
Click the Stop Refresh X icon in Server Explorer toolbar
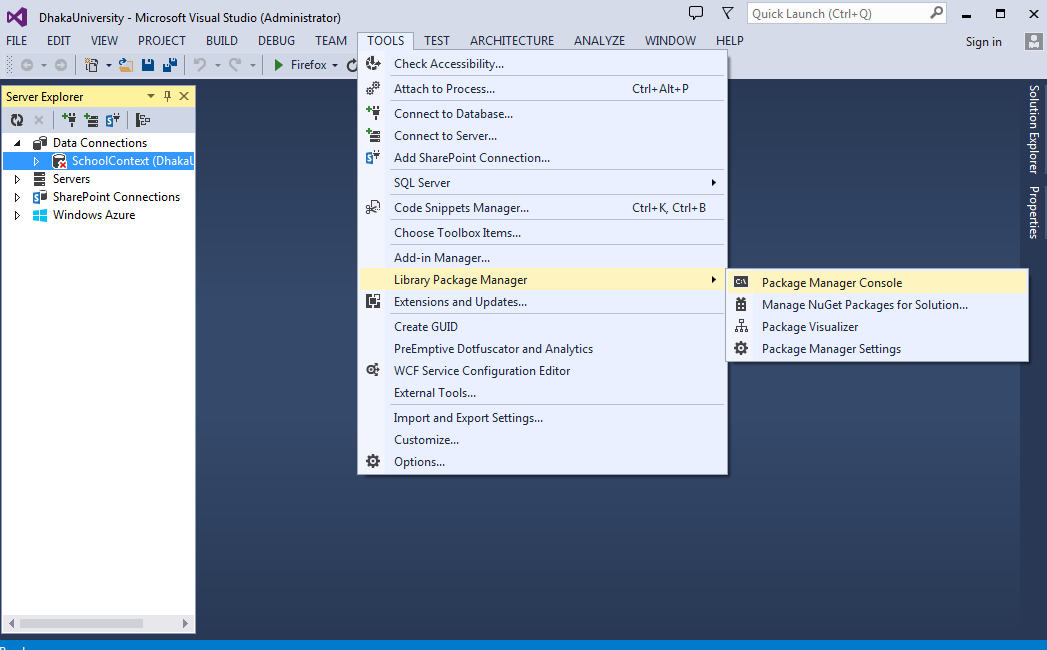39,120
